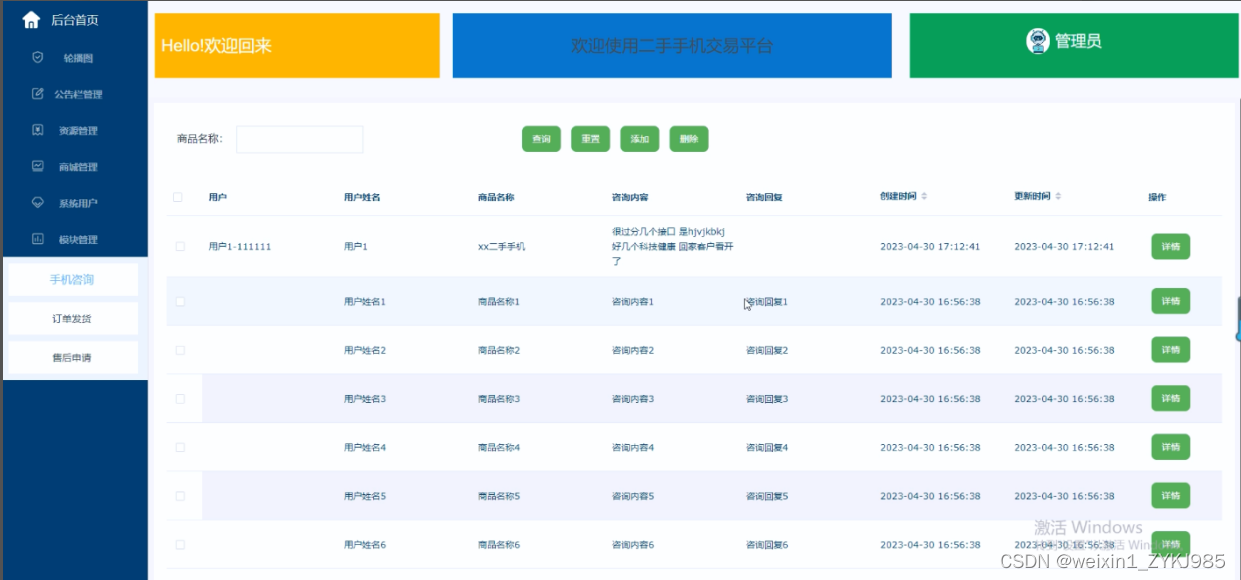1241x580 pixels.
Task: Click the robot avatar icon beside 管理员
Action: coord(1037,41)
